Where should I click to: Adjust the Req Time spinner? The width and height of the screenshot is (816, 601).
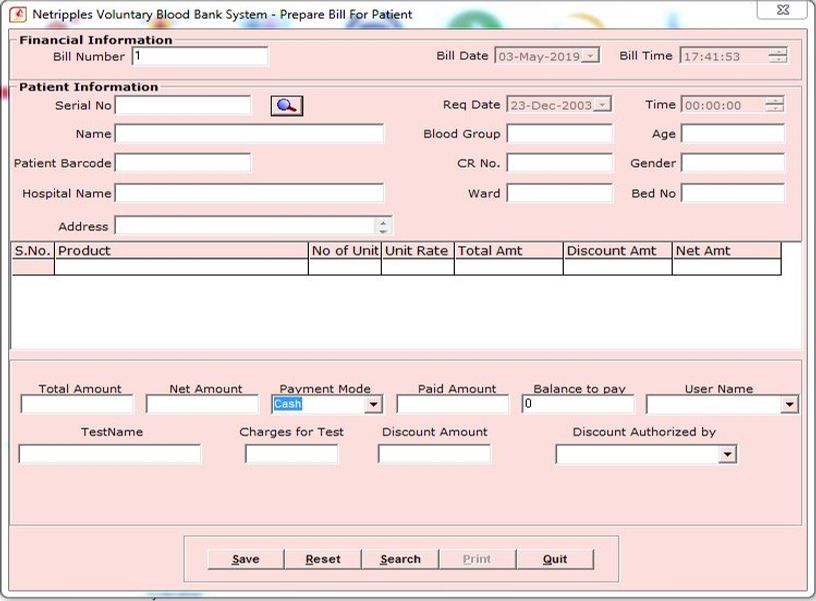(774, 105)
